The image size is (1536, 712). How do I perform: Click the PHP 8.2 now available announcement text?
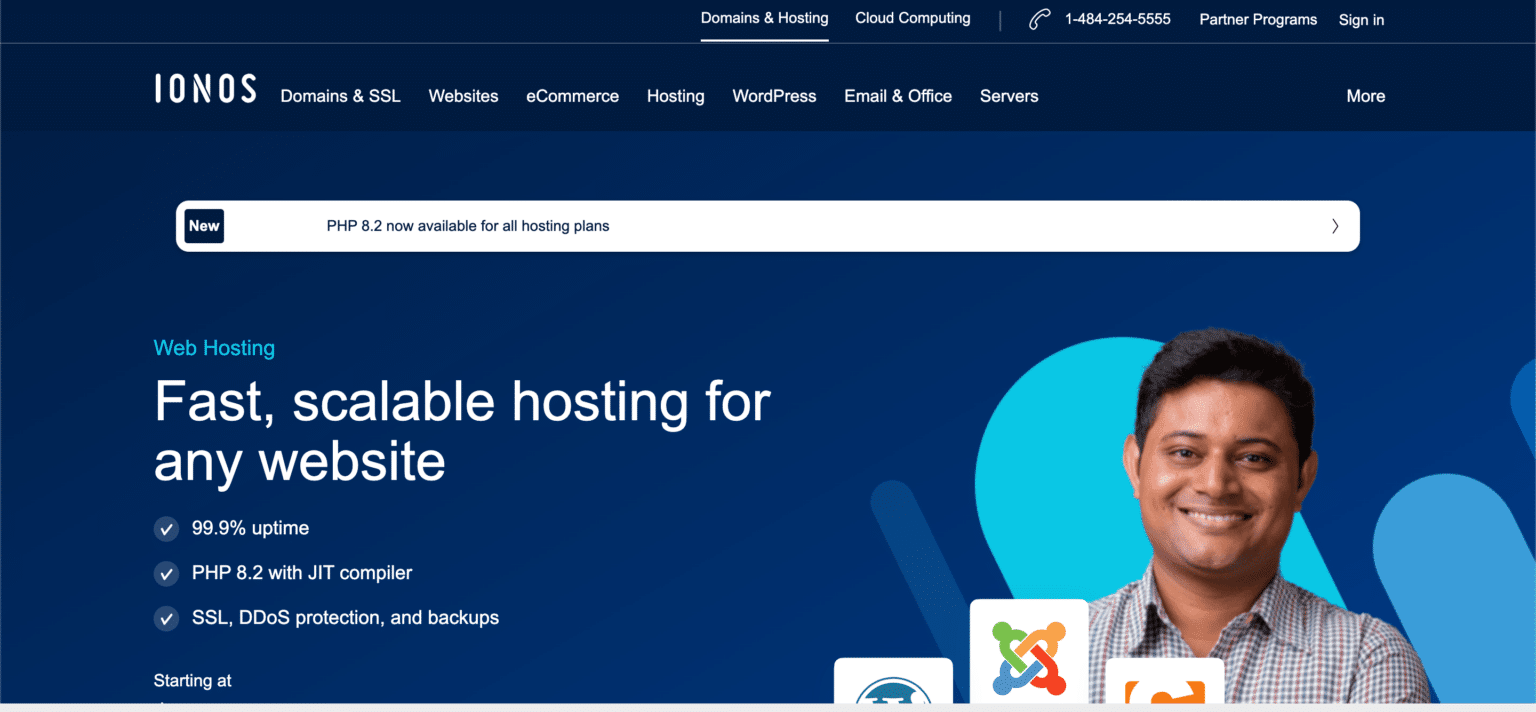[468, 226]
